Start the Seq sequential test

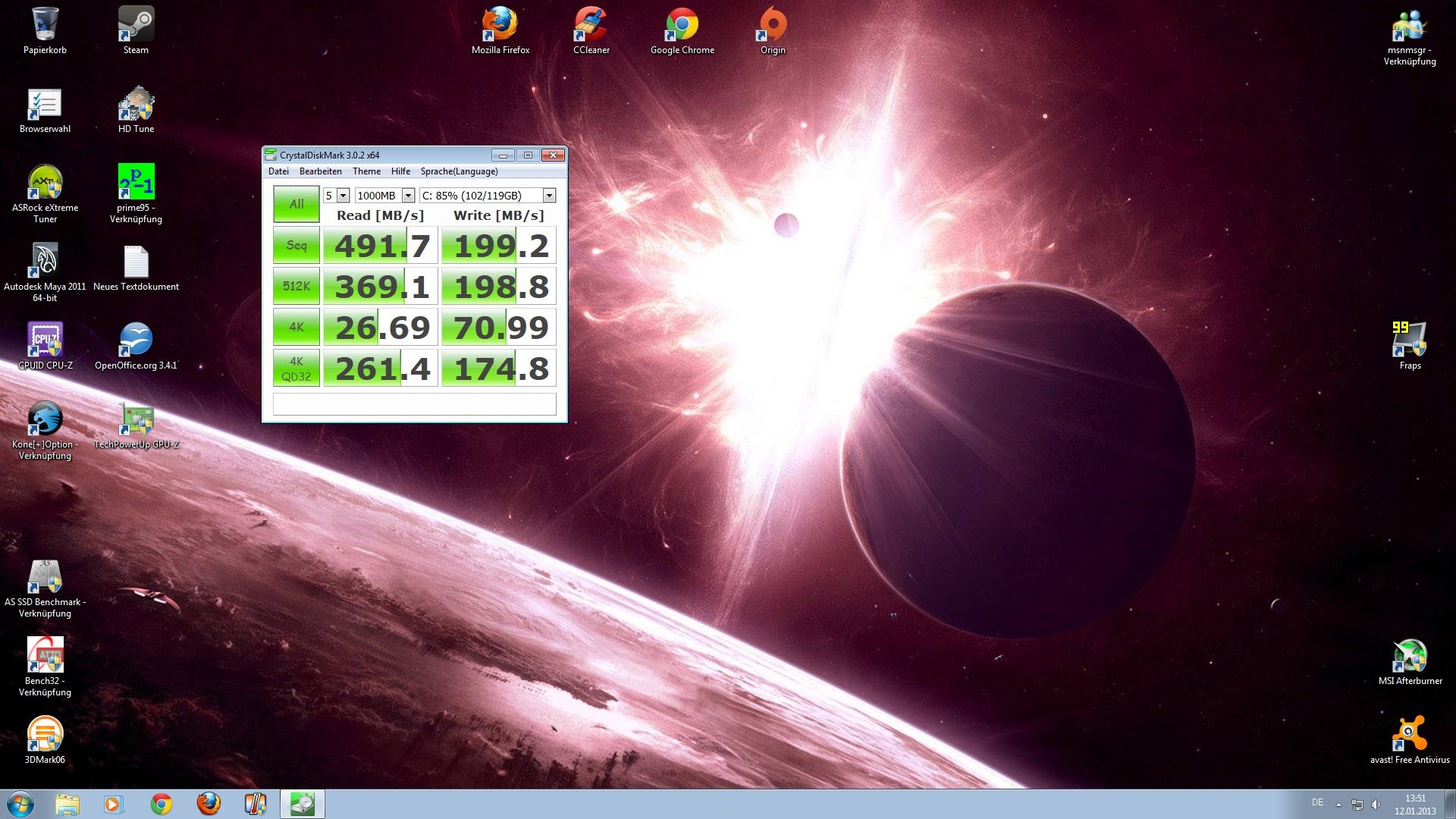[297, 245]
